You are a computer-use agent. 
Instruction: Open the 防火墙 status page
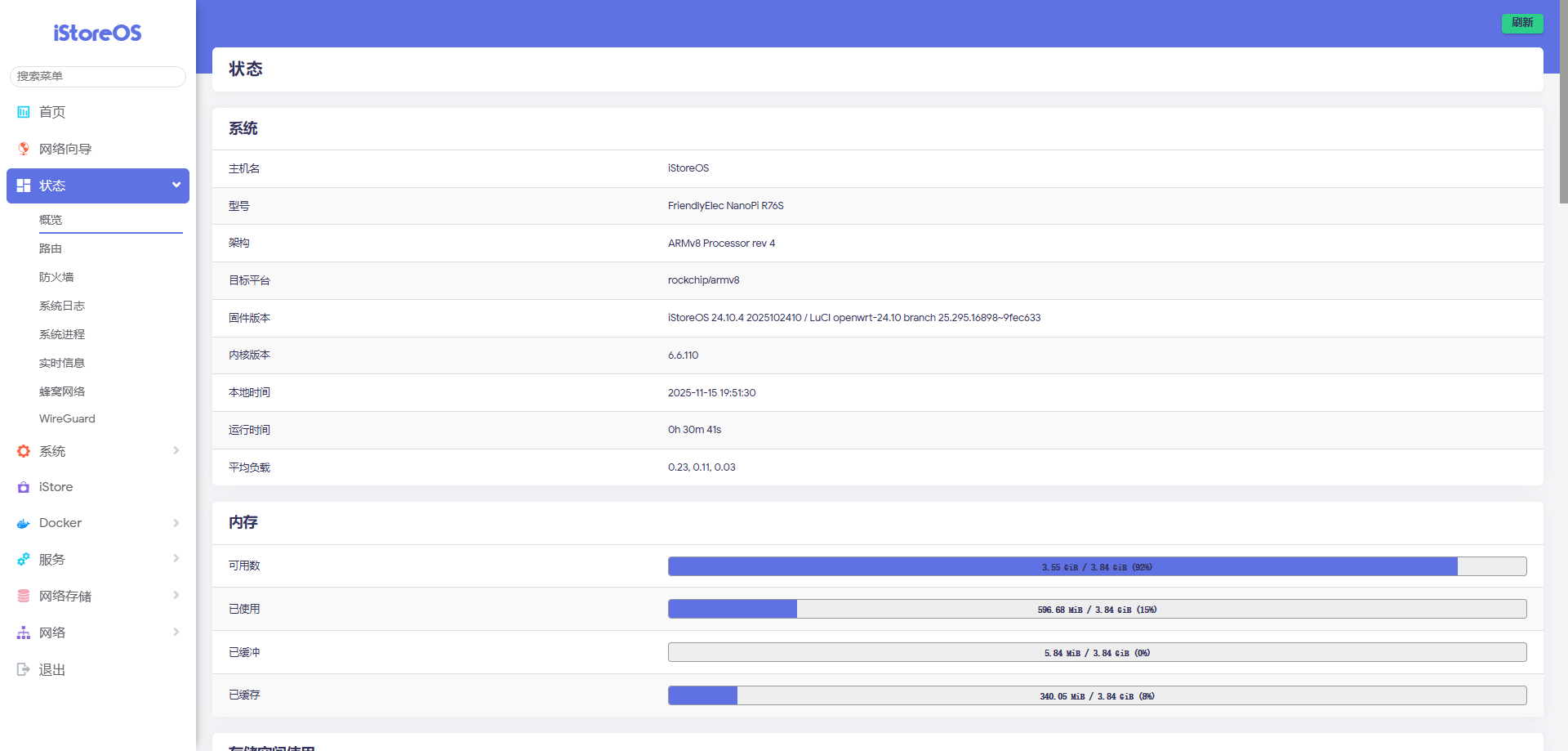[x=56, y=277]
